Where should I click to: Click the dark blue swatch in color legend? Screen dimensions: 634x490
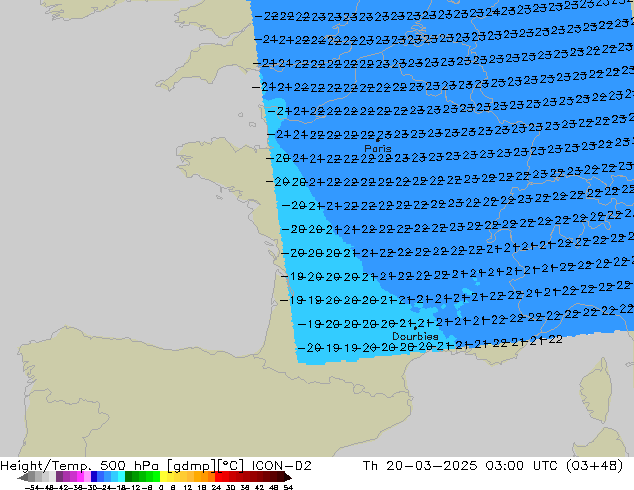[94, 477]
